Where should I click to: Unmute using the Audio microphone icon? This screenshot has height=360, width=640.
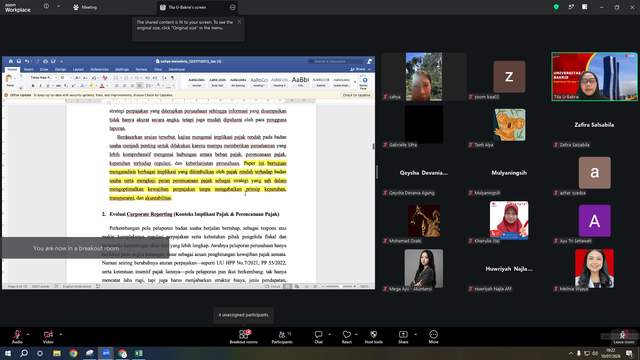17,334
